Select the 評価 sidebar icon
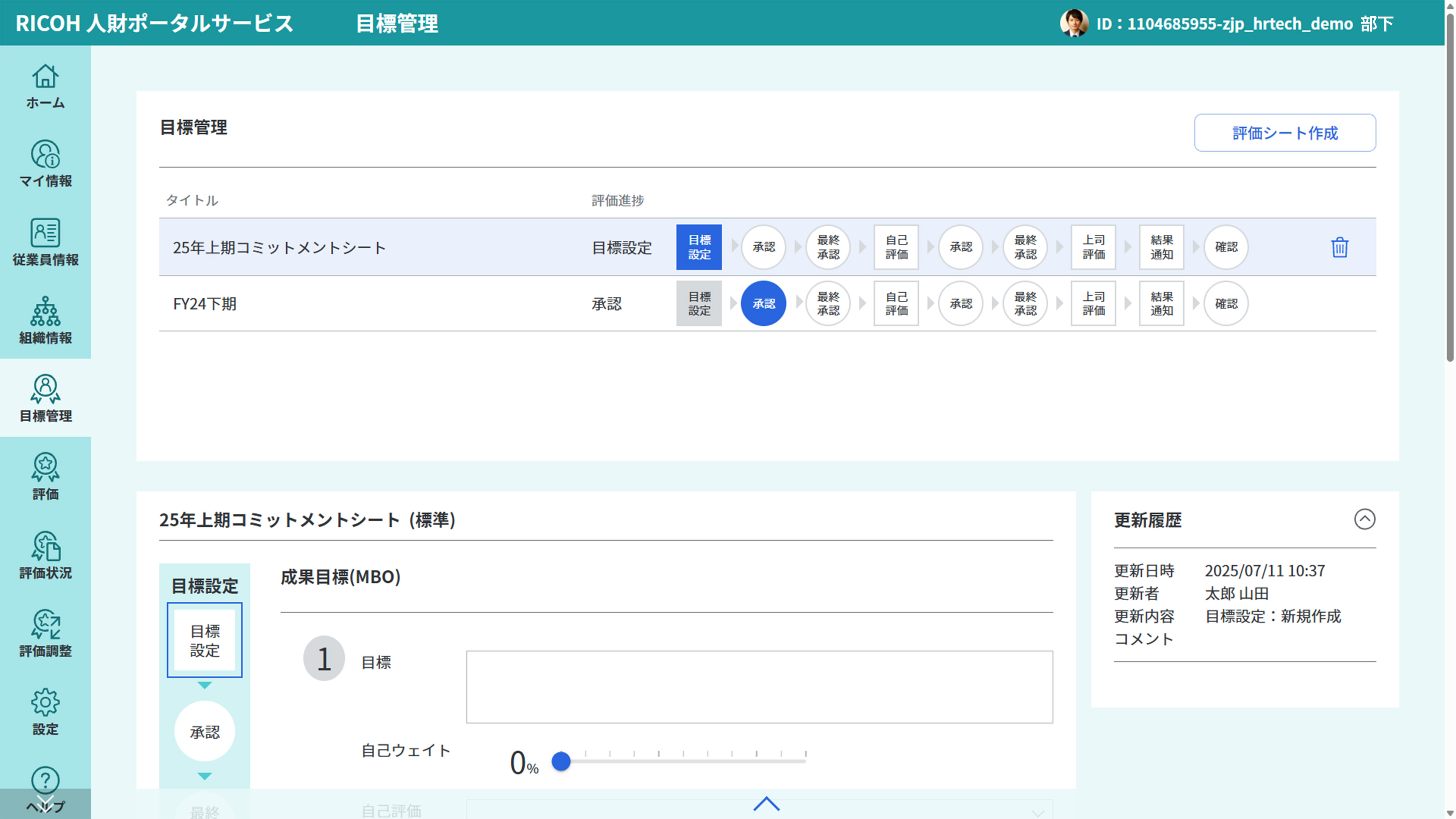1456x819 pixels. coord(45,478)
